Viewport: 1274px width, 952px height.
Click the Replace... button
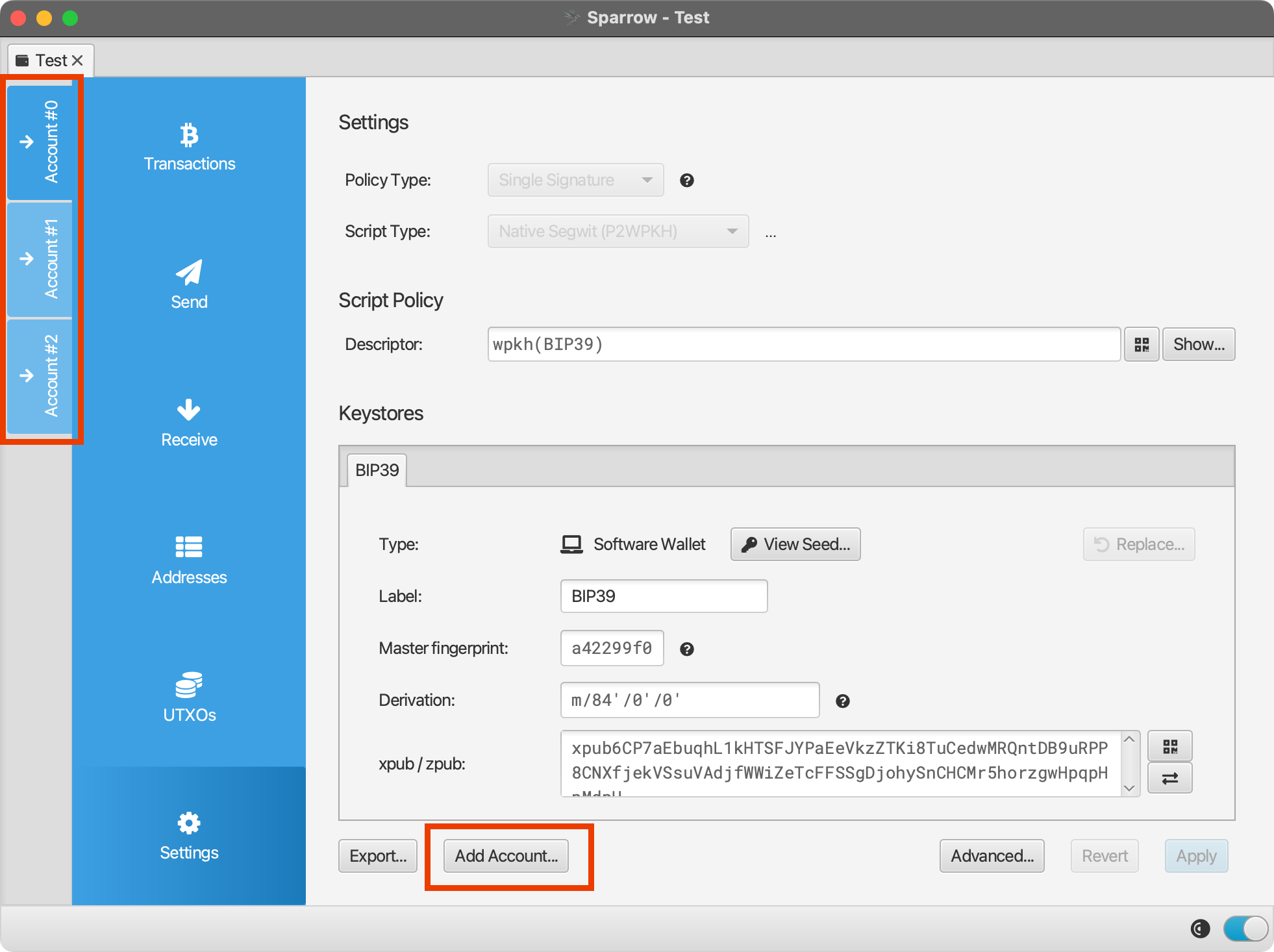pyautogui.click(x=1139, y=544)
